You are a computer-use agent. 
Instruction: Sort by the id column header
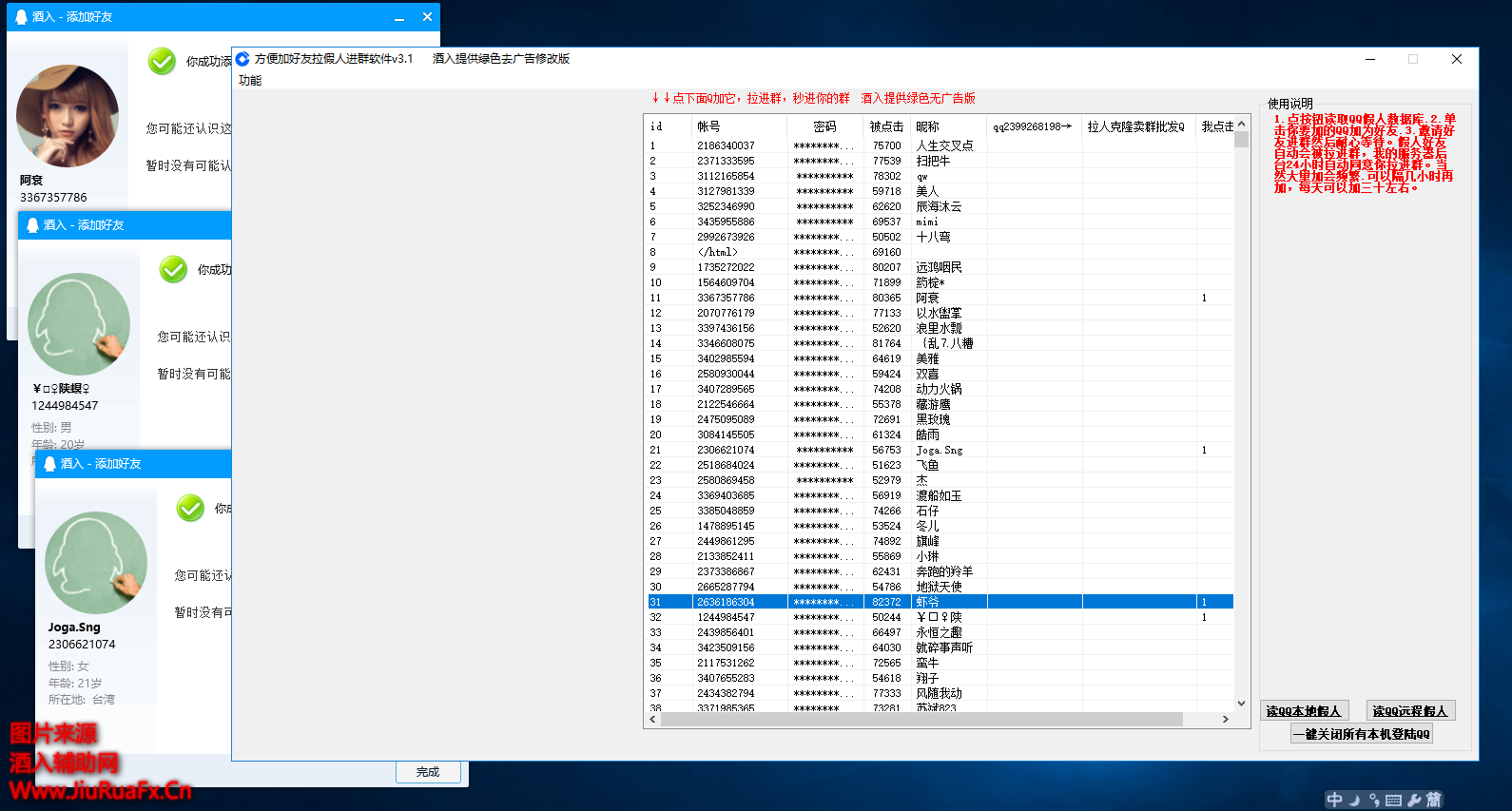point(668,126)
